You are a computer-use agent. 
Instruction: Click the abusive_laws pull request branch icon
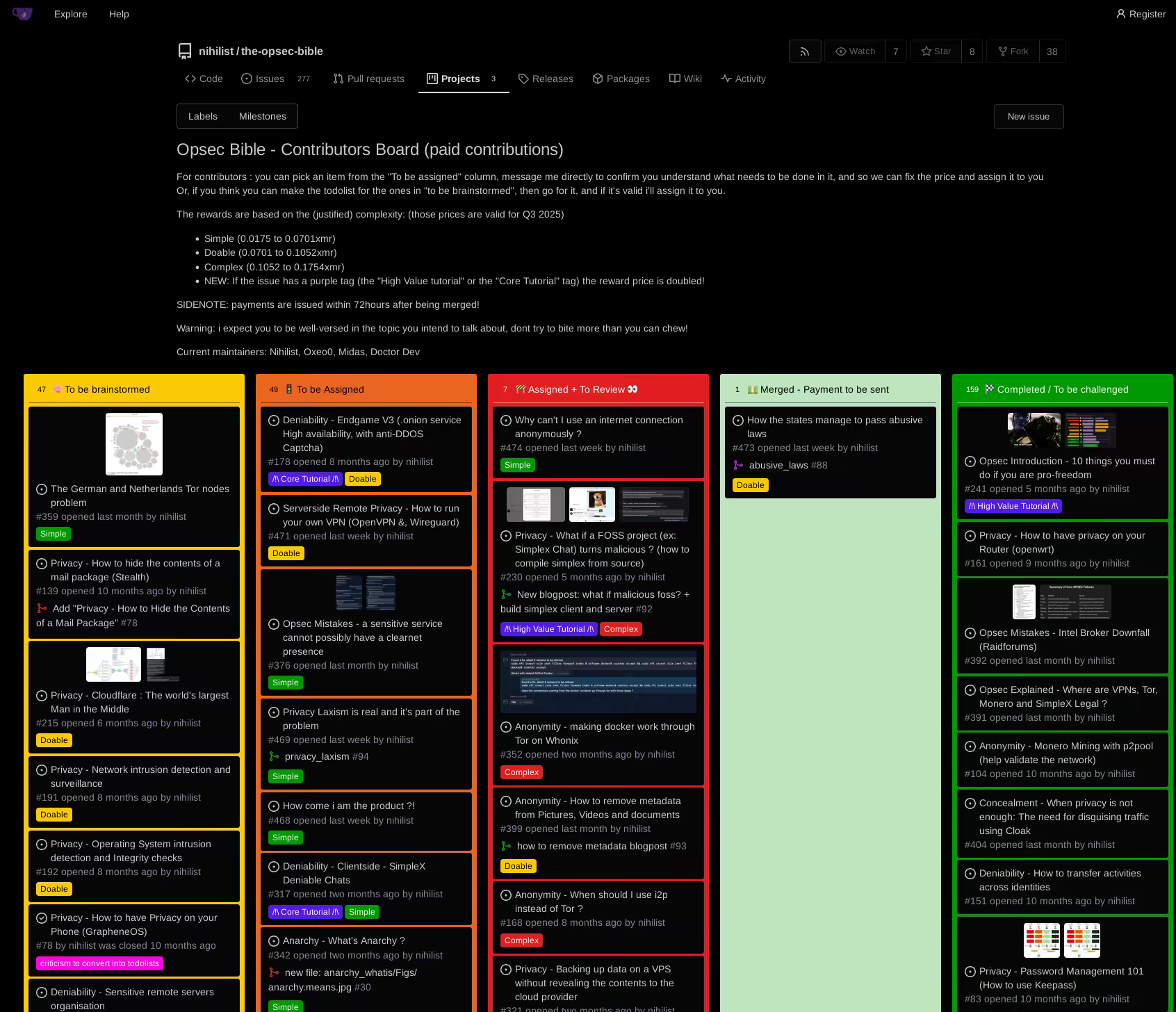[x=738, y=466]
